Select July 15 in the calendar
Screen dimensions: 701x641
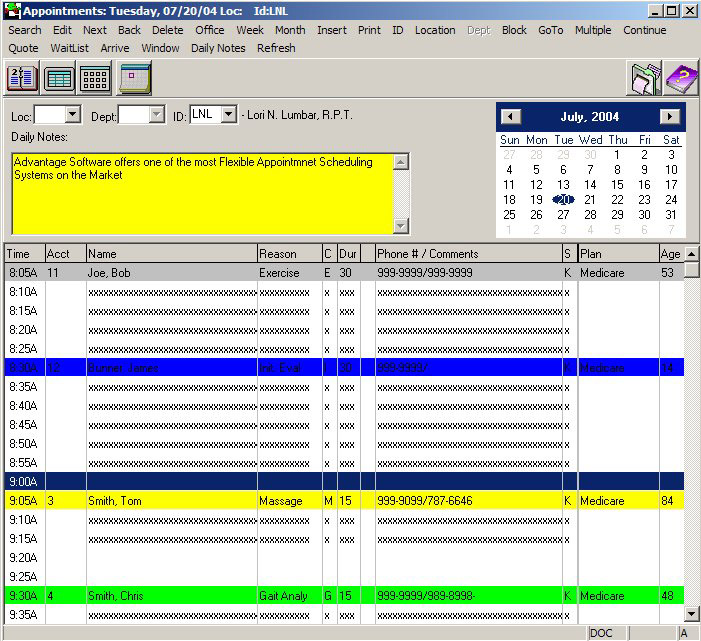click(x=617, y=185)
